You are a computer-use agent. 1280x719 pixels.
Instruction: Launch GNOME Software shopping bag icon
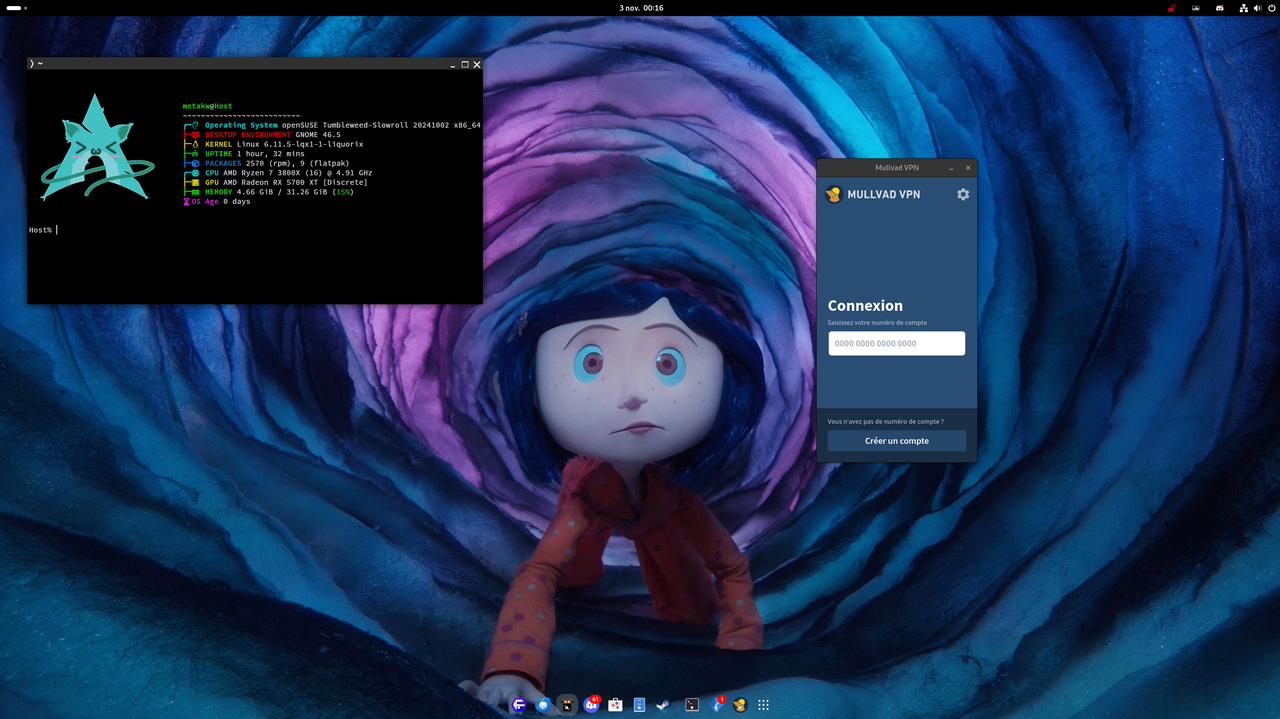coord(615,704)
